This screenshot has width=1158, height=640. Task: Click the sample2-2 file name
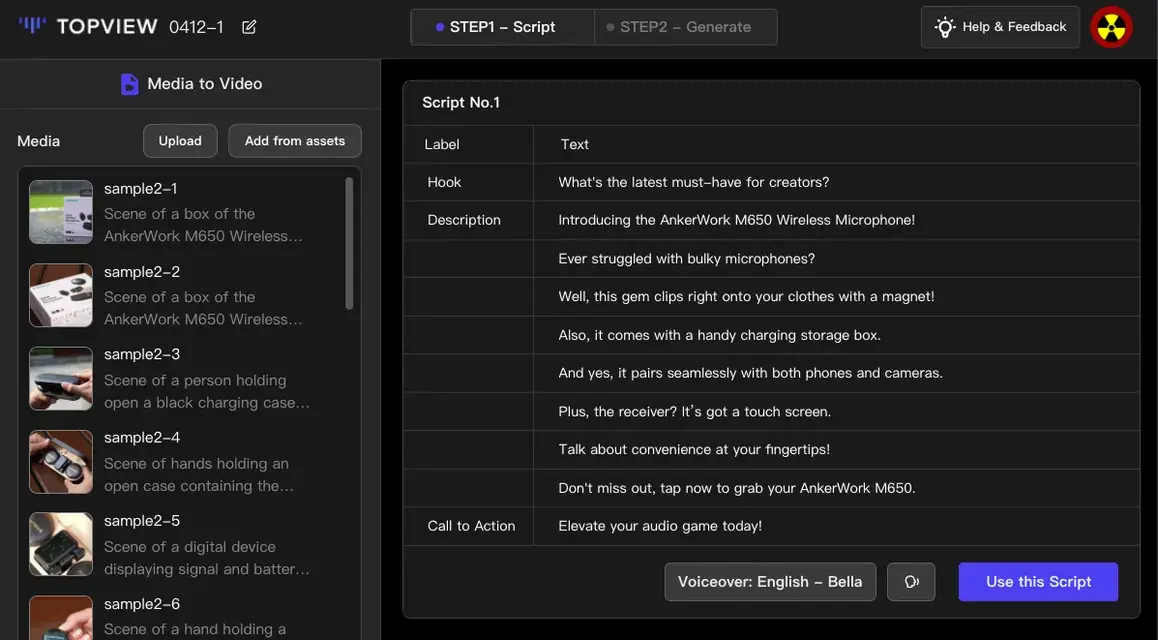142,272
